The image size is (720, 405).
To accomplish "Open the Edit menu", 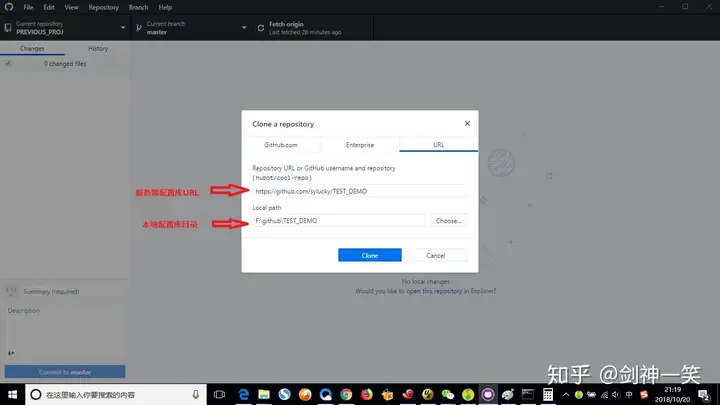I will coord(49,7).
